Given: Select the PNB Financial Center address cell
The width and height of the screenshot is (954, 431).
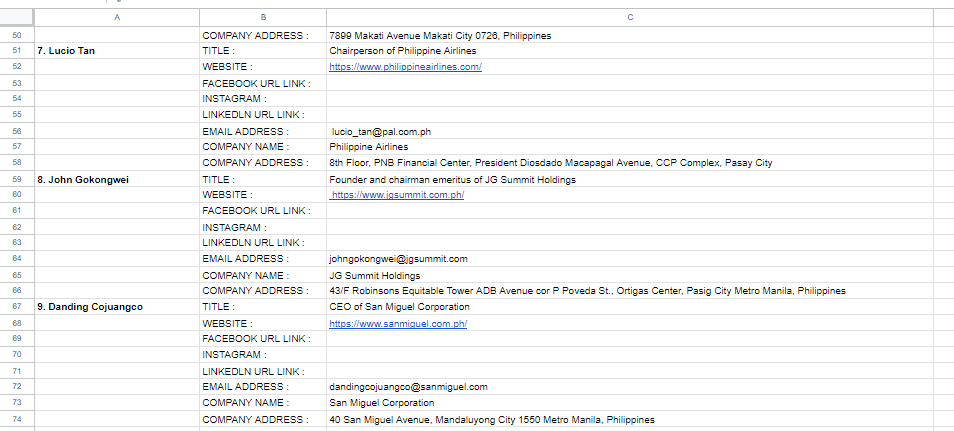Looking at the screenshot, I should [630, 163].
